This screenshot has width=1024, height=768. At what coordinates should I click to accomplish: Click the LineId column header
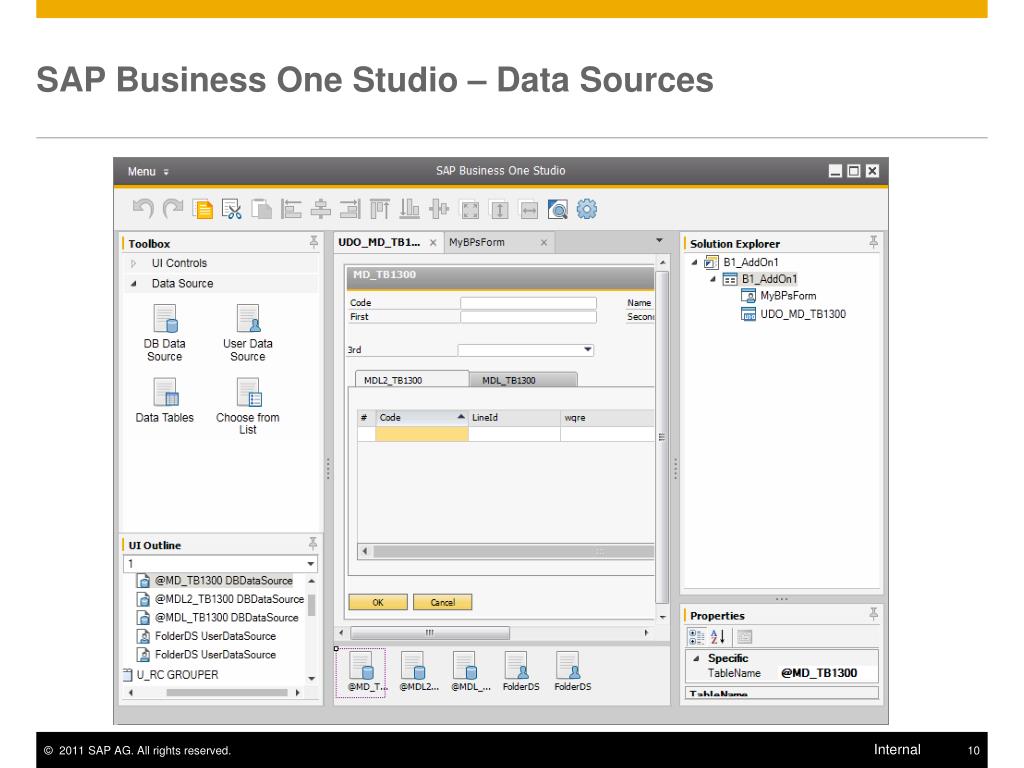coord(515,417)
